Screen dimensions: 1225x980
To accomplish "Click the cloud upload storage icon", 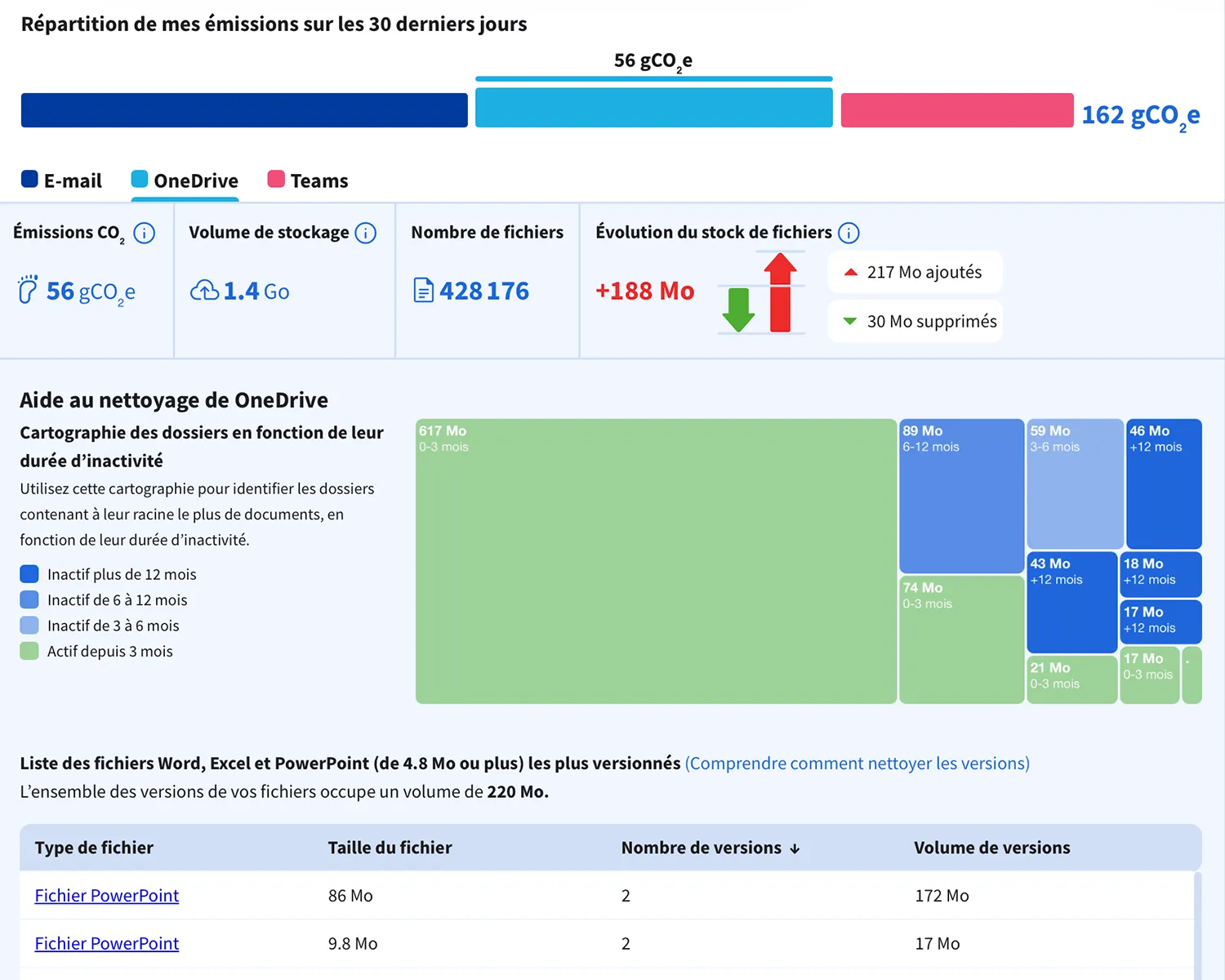I will pyautogui.click(x=204, y=290).
